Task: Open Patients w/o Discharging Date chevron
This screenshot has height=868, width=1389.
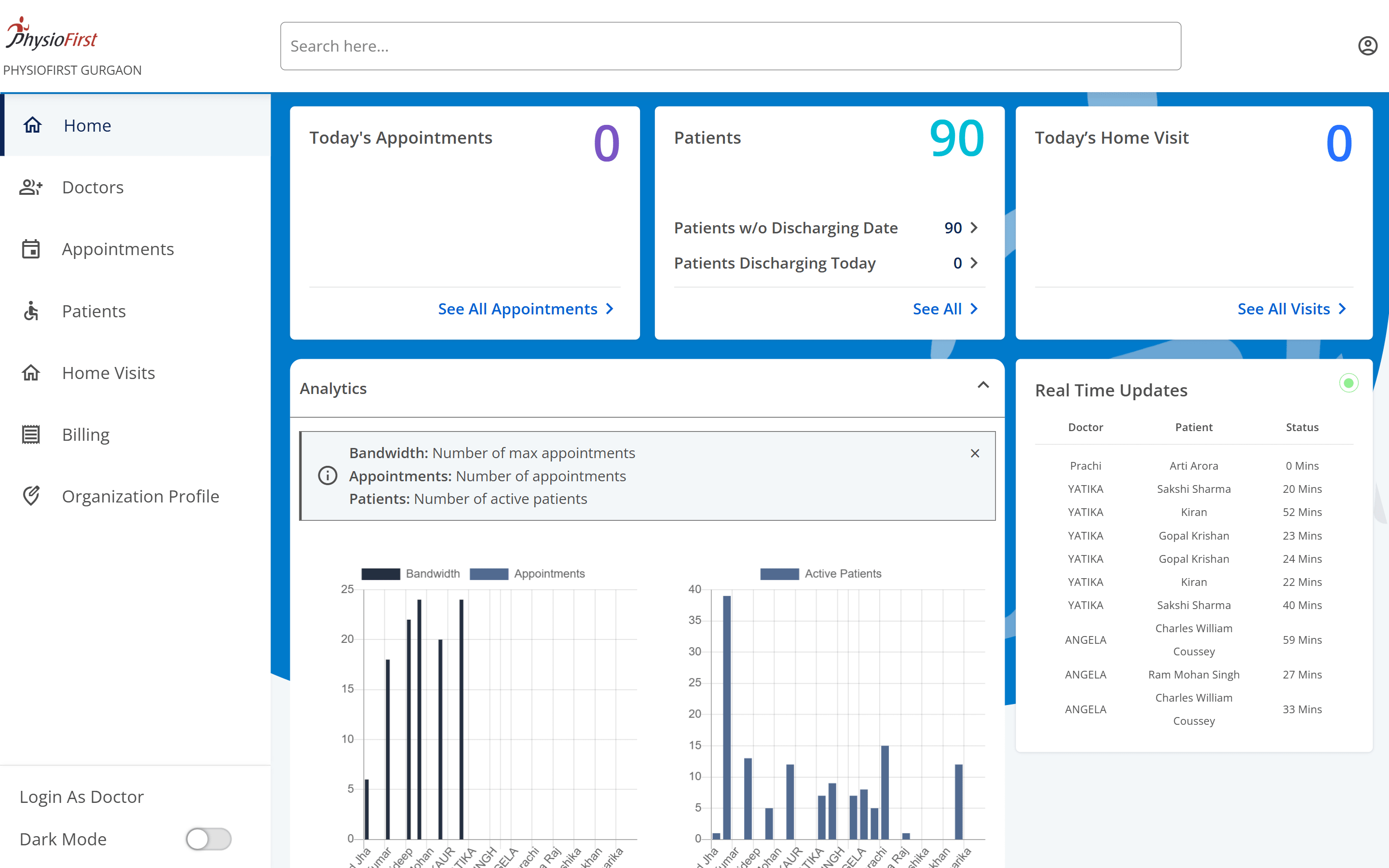Action: 974,228
